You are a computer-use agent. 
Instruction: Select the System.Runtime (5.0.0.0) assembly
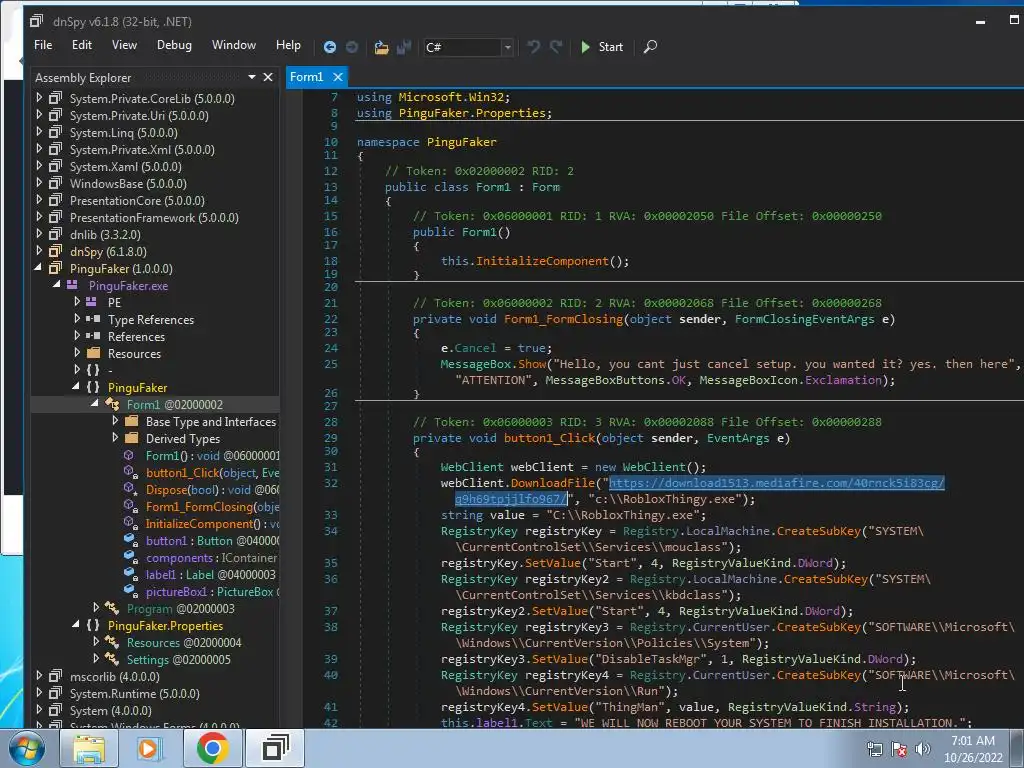[135, 694]
